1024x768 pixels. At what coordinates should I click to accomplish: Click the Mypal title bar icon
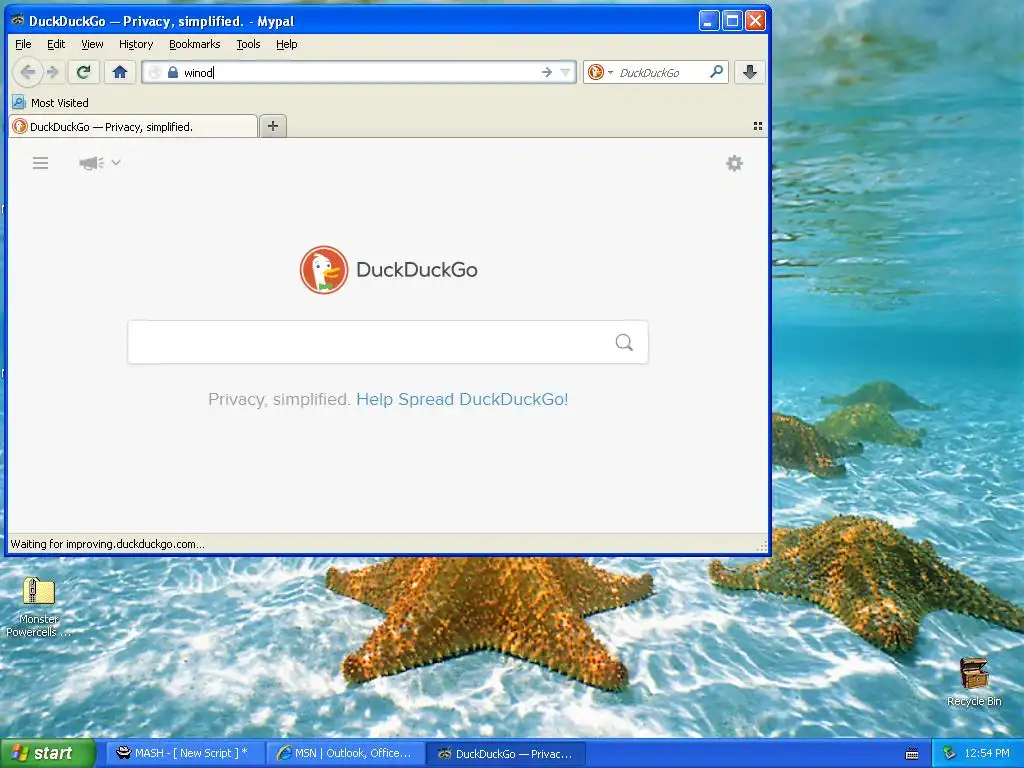pos(18,20)
